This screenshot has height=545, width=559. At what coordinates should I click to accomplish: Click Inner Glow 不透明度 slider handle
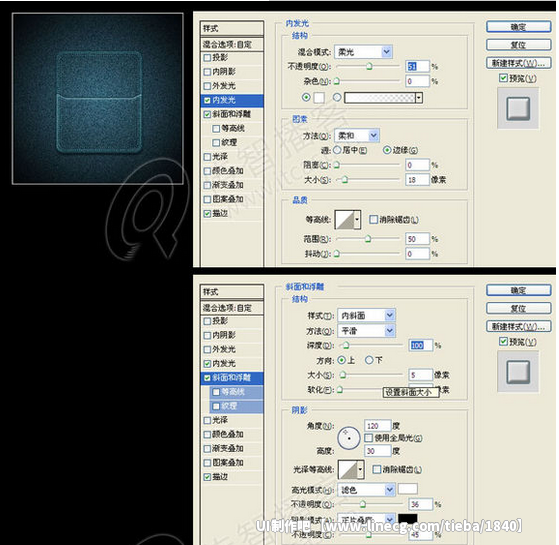pyautogui.click(x=369, y=66)
